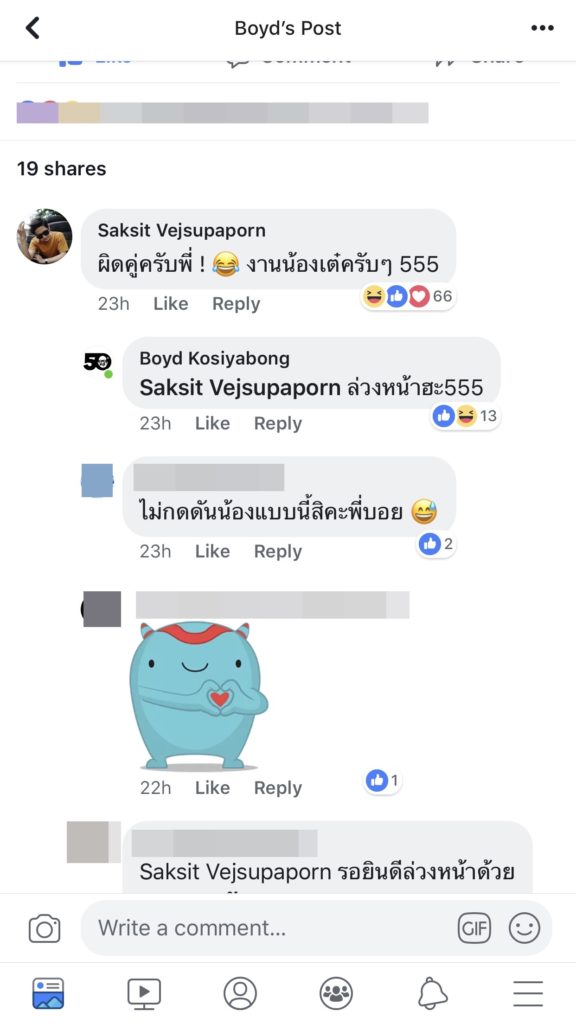This screenshot has height=1024, width=576.
Task: View the 66 reactions on Saksit's comment
Action: (x=408, y=296)
